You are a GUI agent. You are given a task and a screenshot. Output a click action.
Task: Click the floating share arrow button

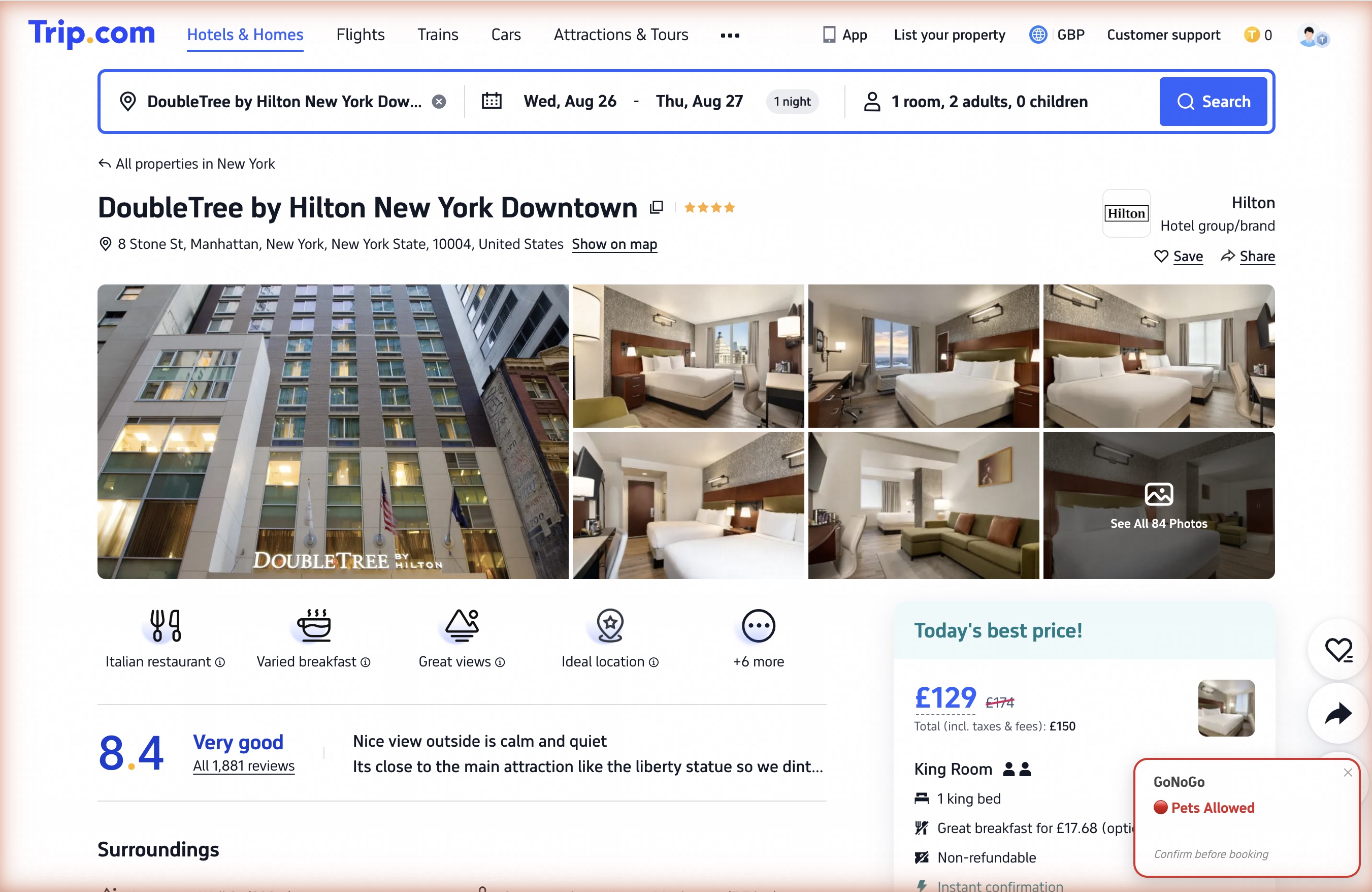tap(1338, 713)
